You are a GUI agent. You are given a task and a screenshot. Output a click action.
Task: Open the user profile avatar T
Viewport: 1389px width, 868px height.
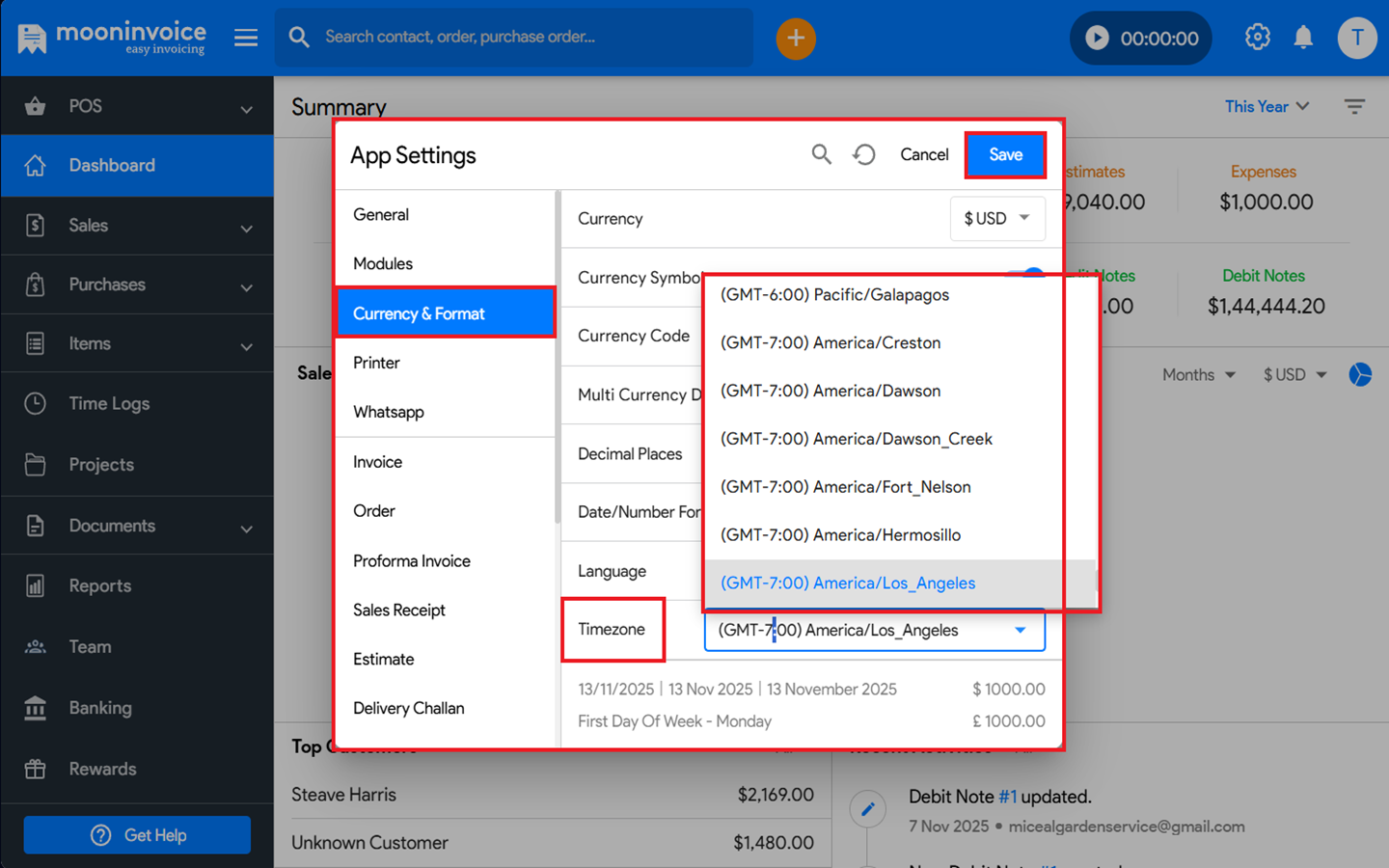1356,39
